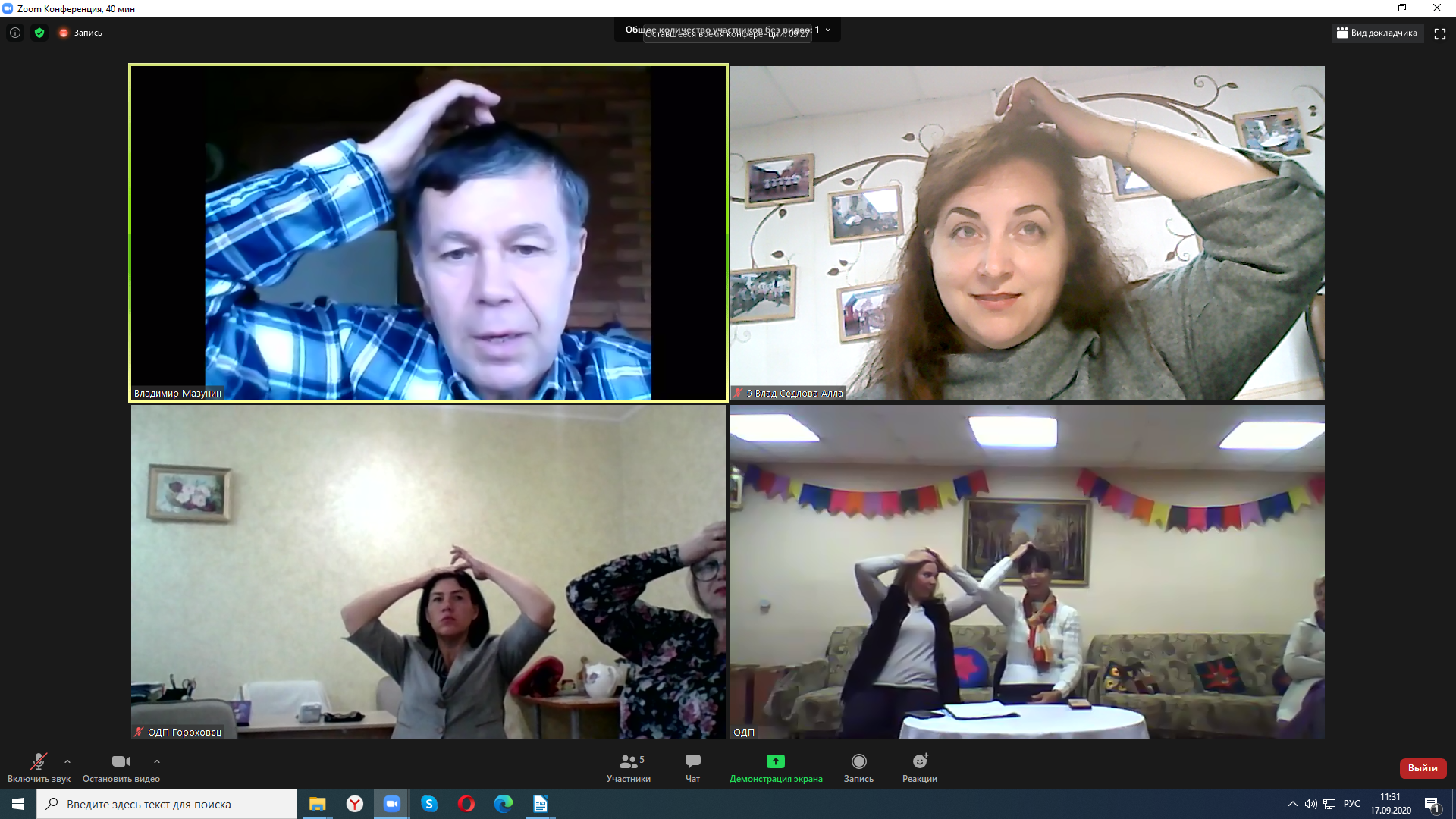Switch keyboard language РУС in tray
This screenshot has width=1456, height=819.
1351,804
